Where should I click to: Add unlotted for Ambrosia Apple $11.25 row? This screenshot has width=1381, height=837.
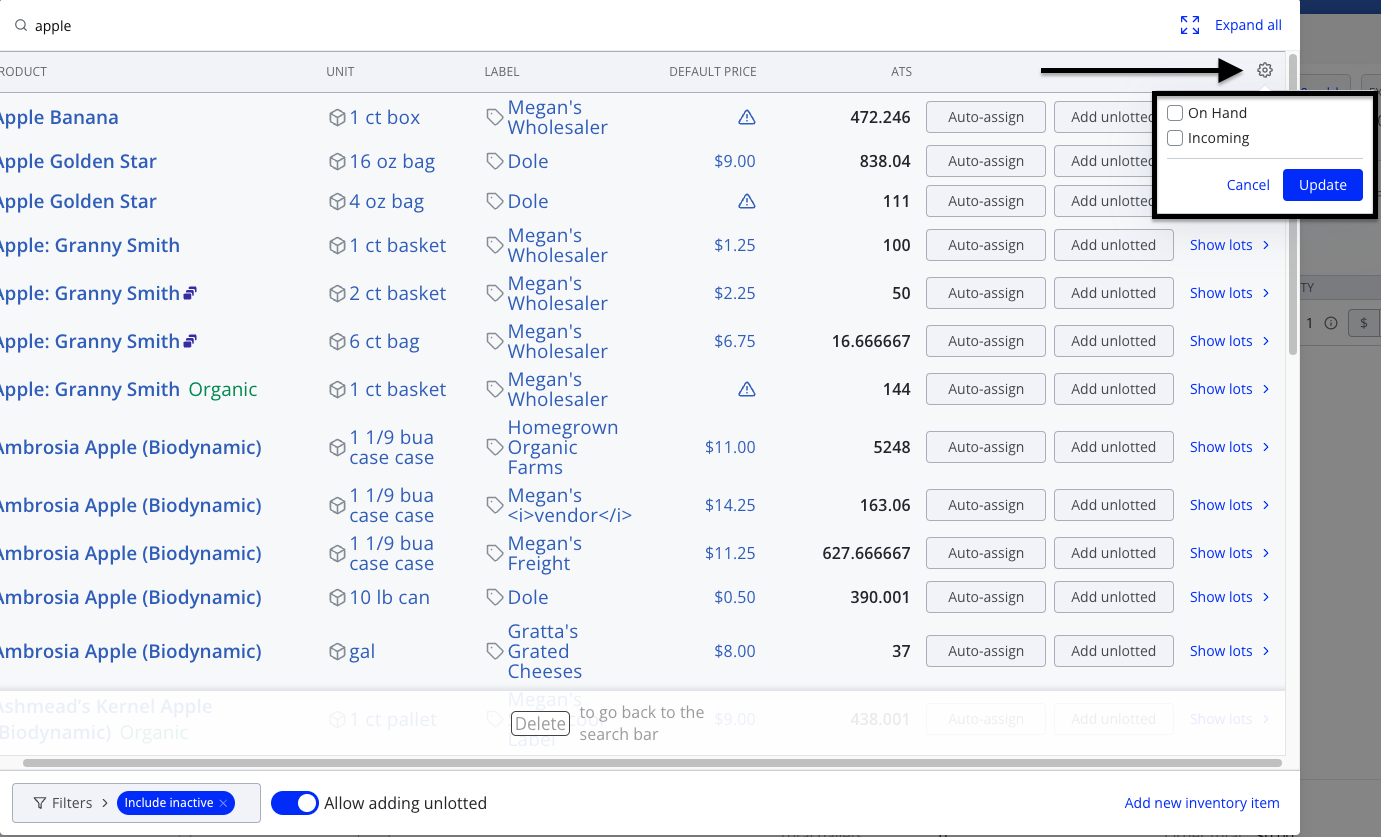pos(1113,553)
